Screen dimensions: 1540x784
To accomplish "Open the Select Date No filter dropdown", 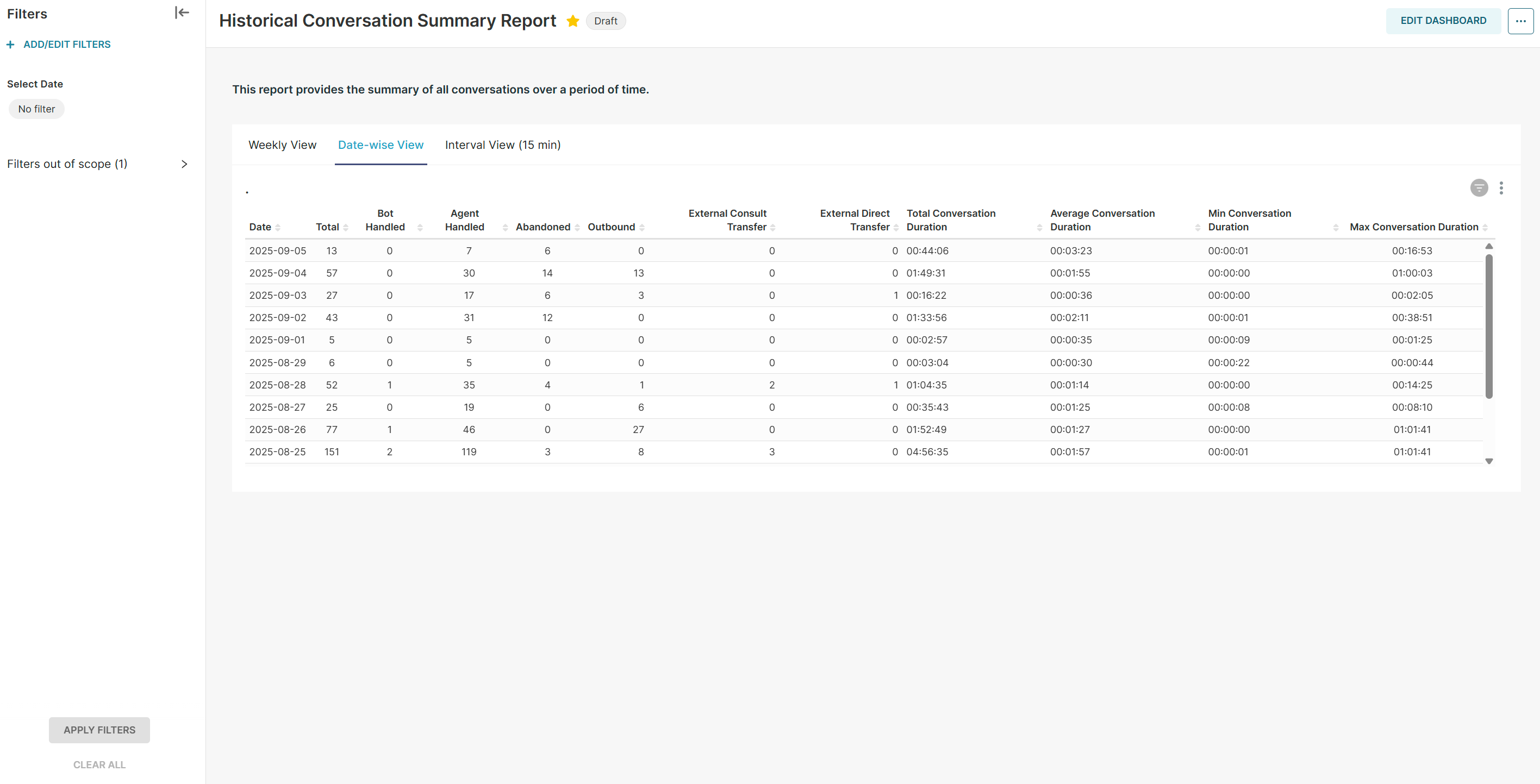I will pyautogui.click(x=36, y=109).
